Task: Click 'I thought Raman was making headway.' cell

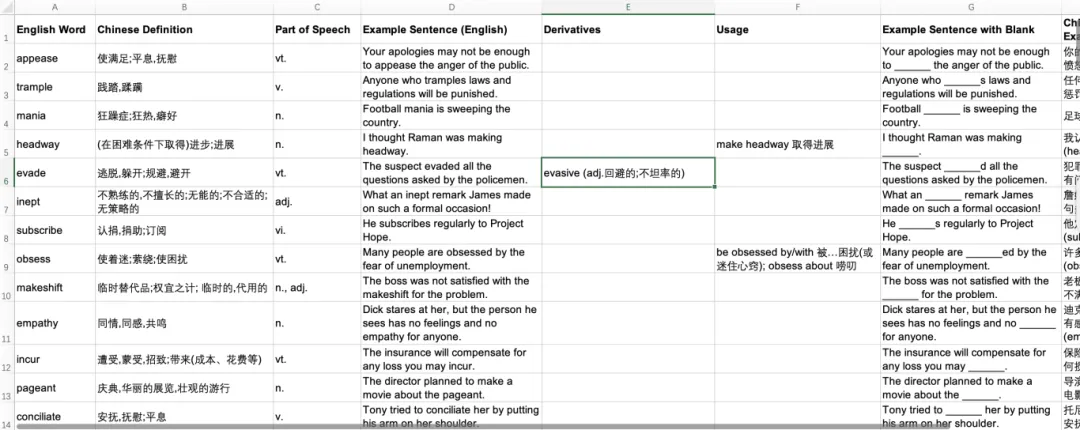Action: (451, 144)
